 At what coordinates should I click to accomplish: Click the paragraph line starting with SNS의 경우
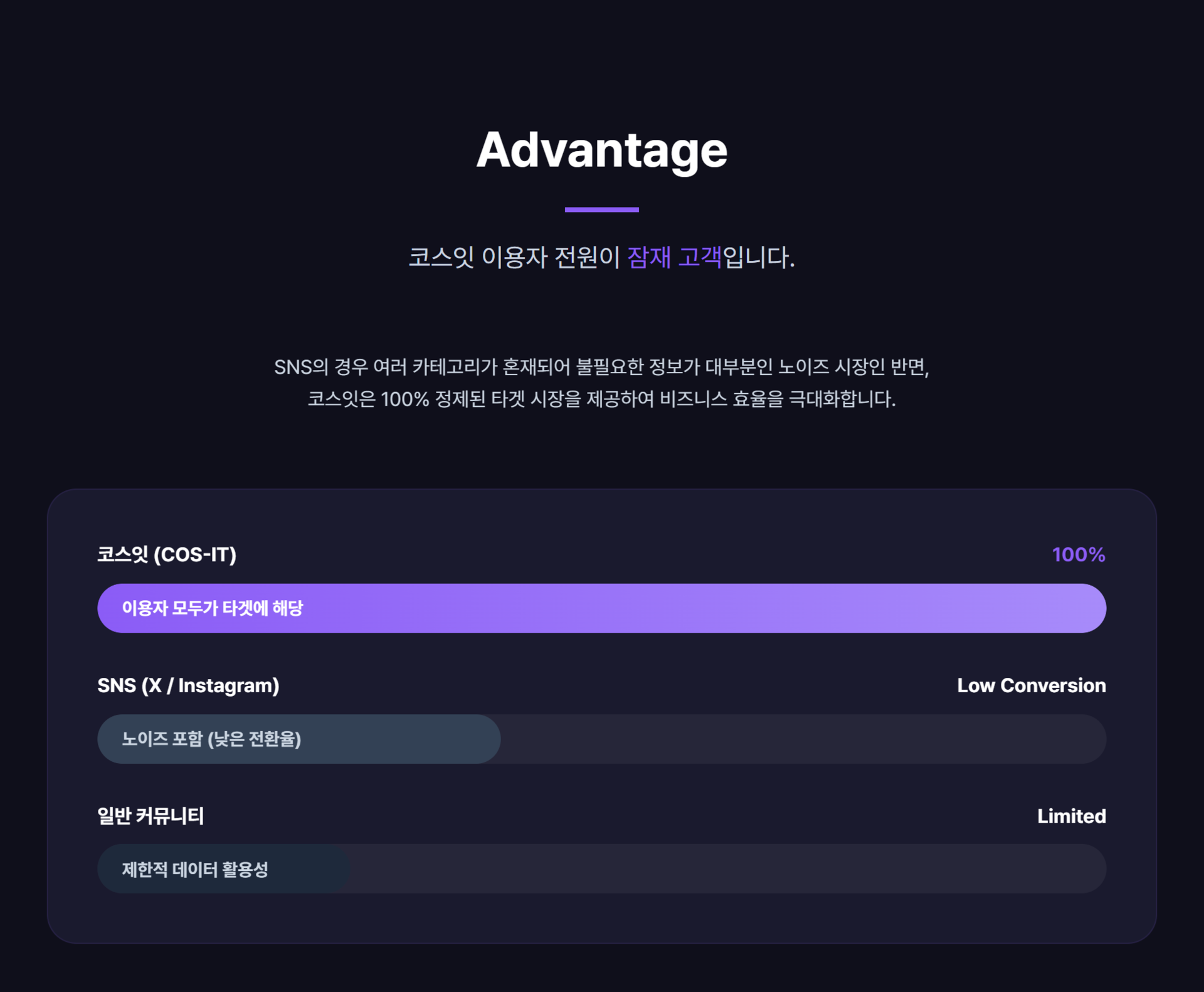[601, 367]
